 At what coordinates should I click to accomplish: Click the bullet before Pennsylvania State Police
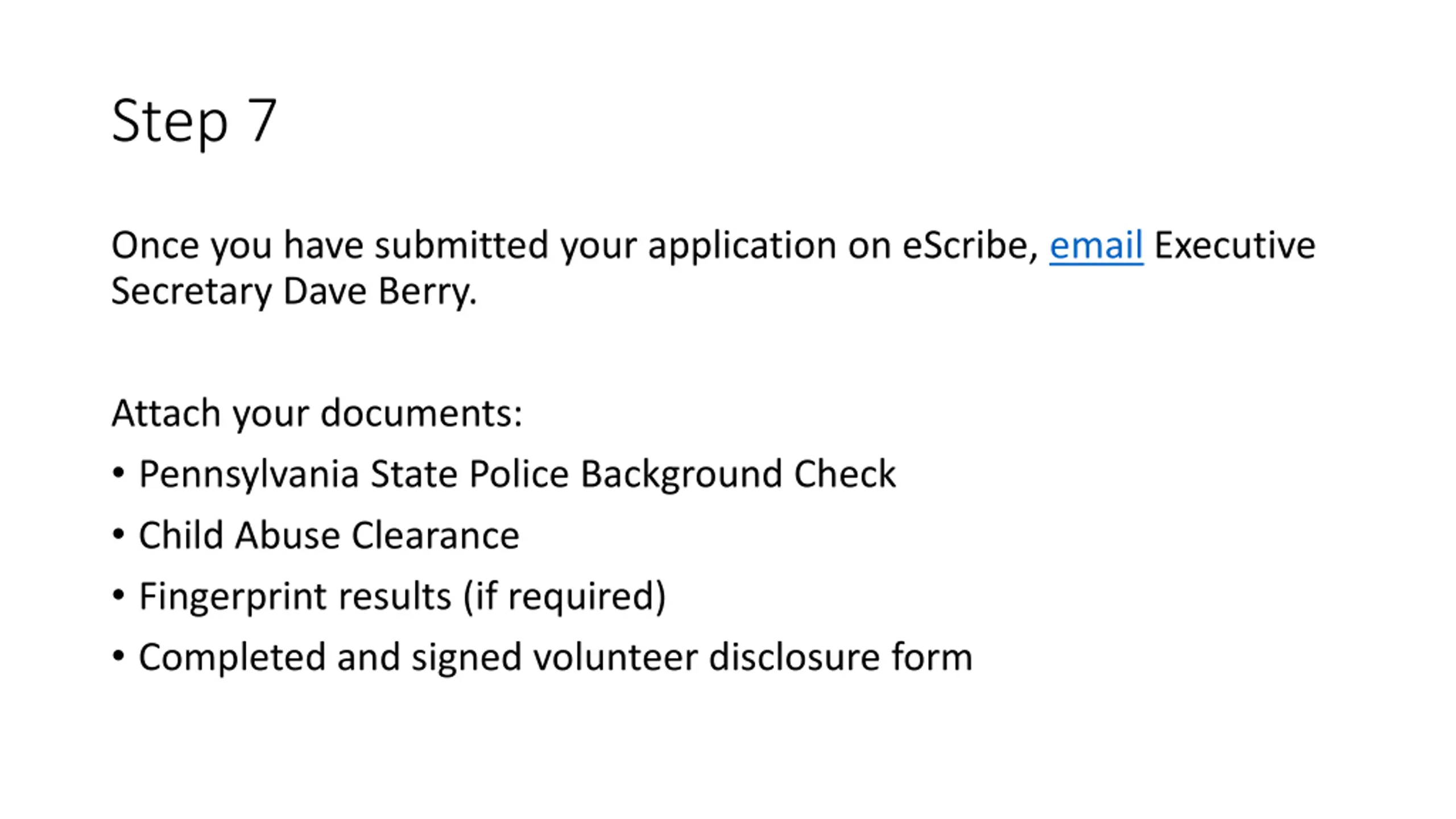pos(118,473)
